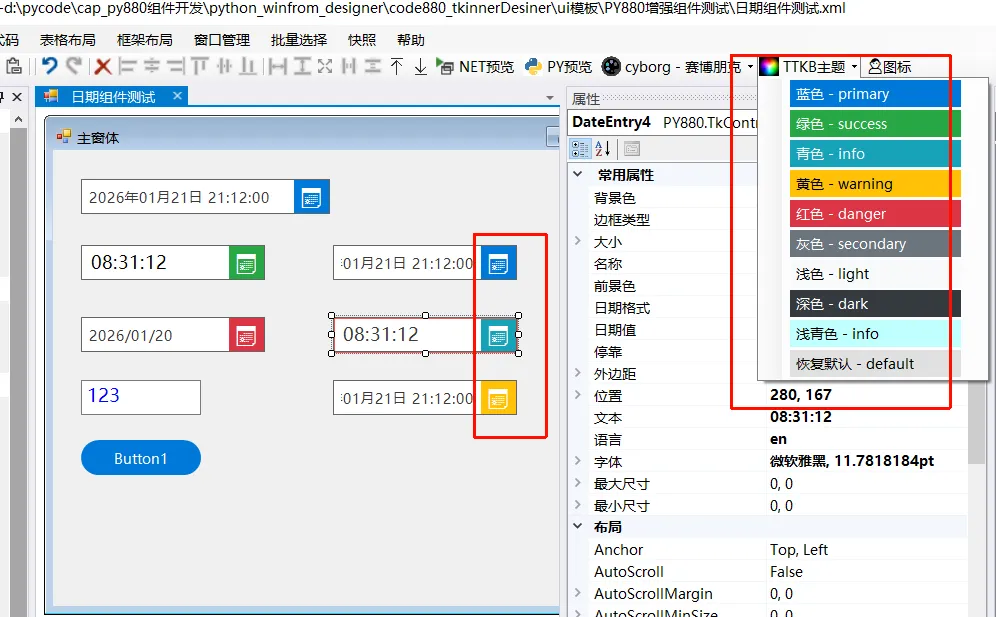Choose 黄色 - warning theme color
The height and width of the screenshot is (617, 996).
pos(875,184)
